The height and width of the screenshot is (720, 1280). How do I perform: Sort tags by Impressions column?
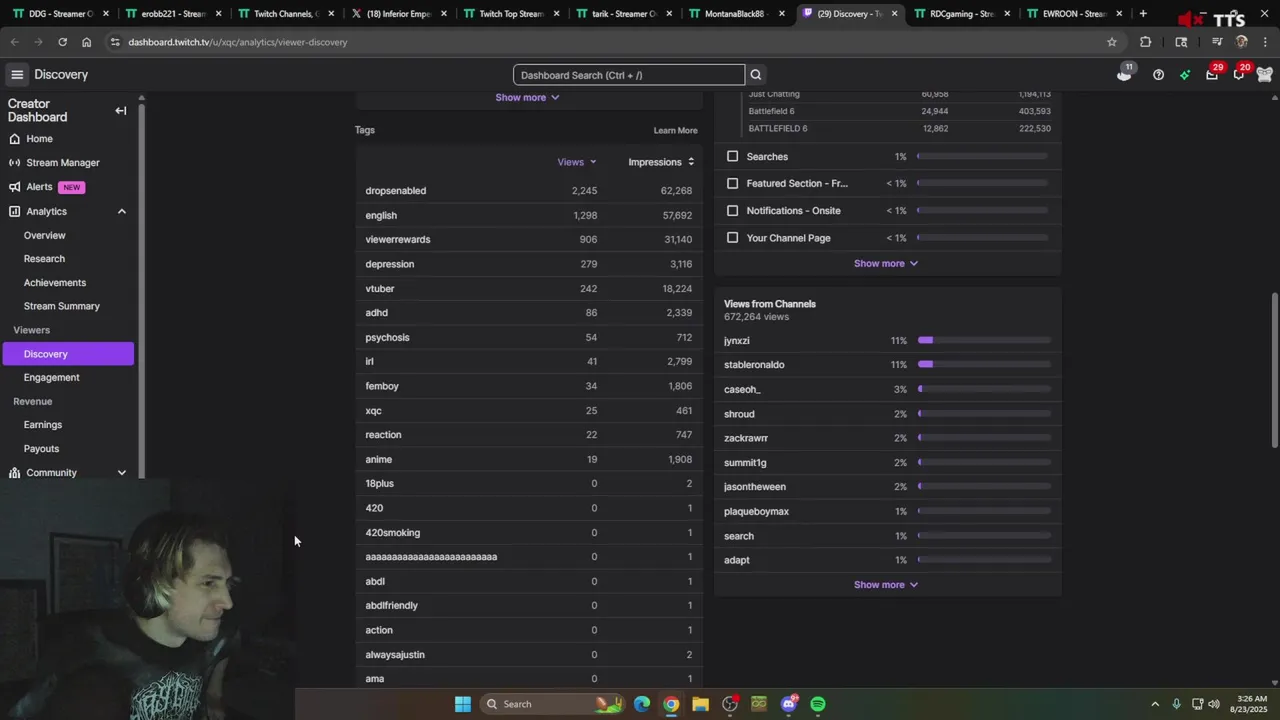[661, 162]
